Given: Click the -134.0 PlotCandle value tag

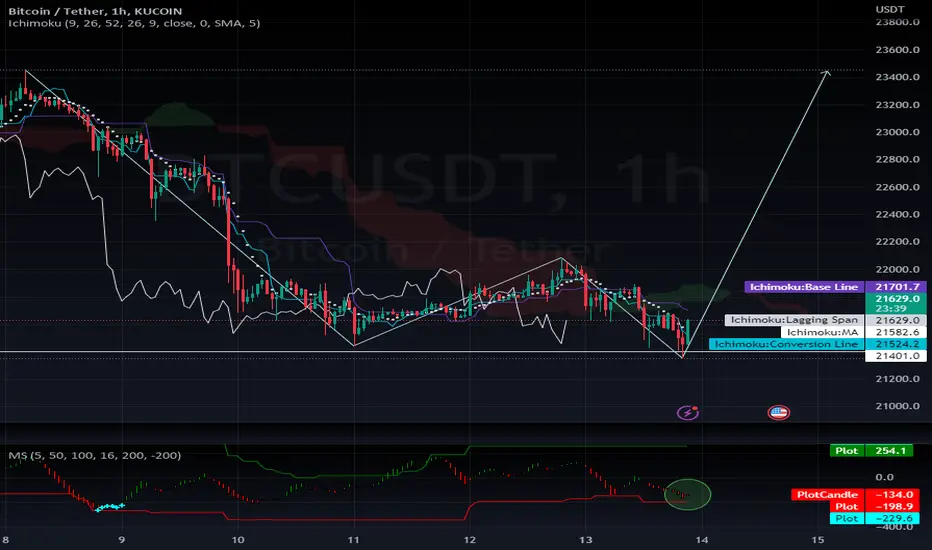Looking at the screenshot, I should coord(890,495).
